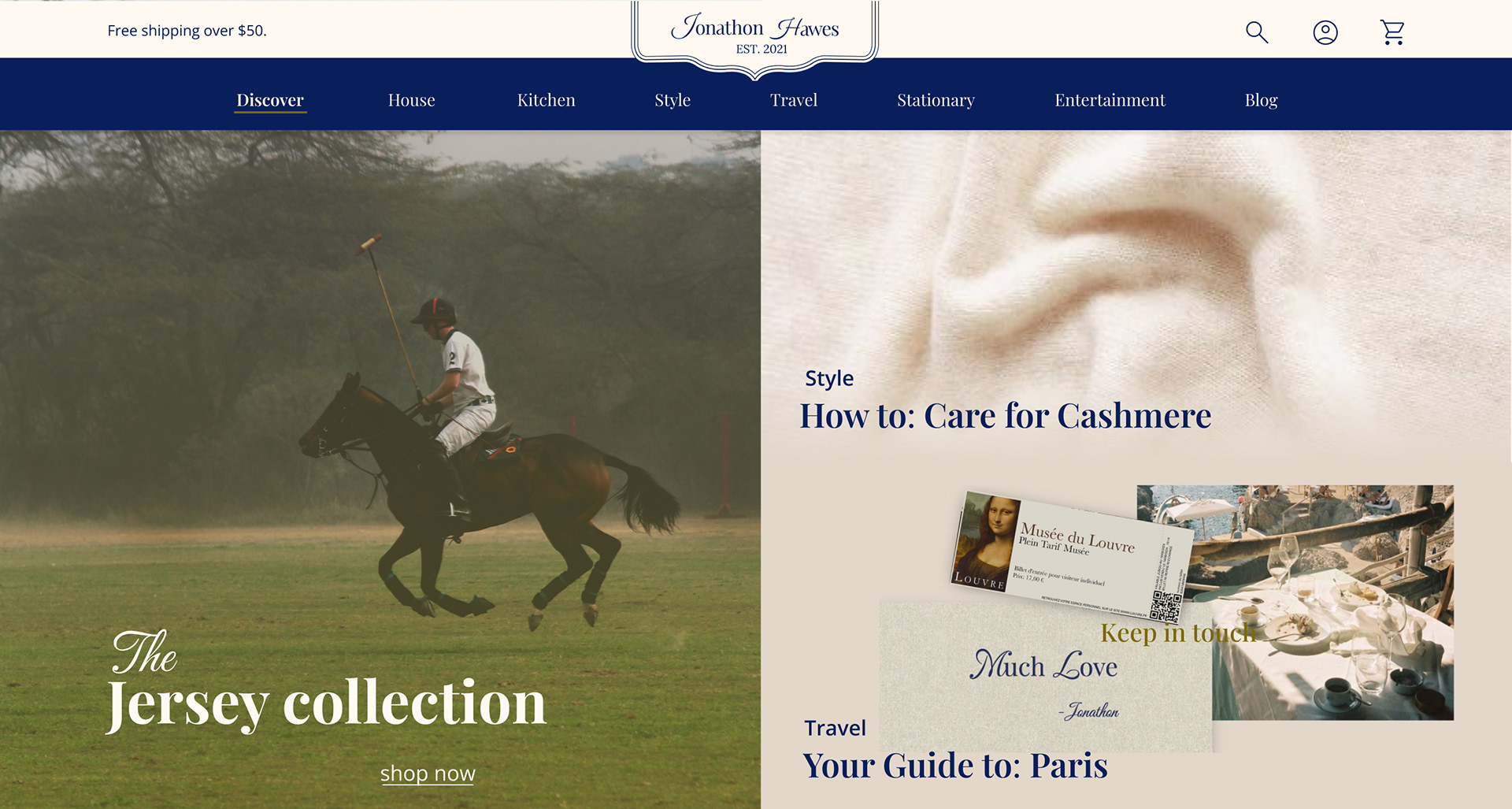The height and width of the screenshot is (809, 1512).
Task: Open the Stationary category
Action: point(936,100)
